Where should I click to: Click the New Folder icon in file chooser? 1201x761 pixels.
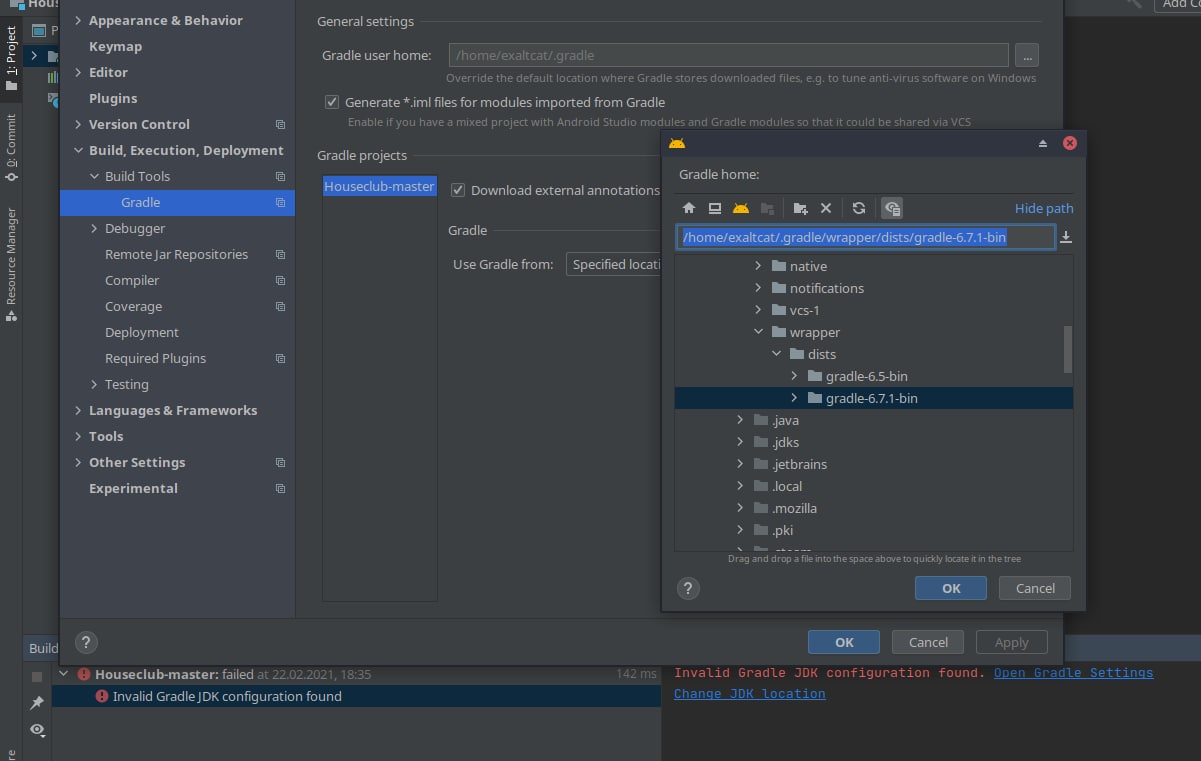click(800, 208)
